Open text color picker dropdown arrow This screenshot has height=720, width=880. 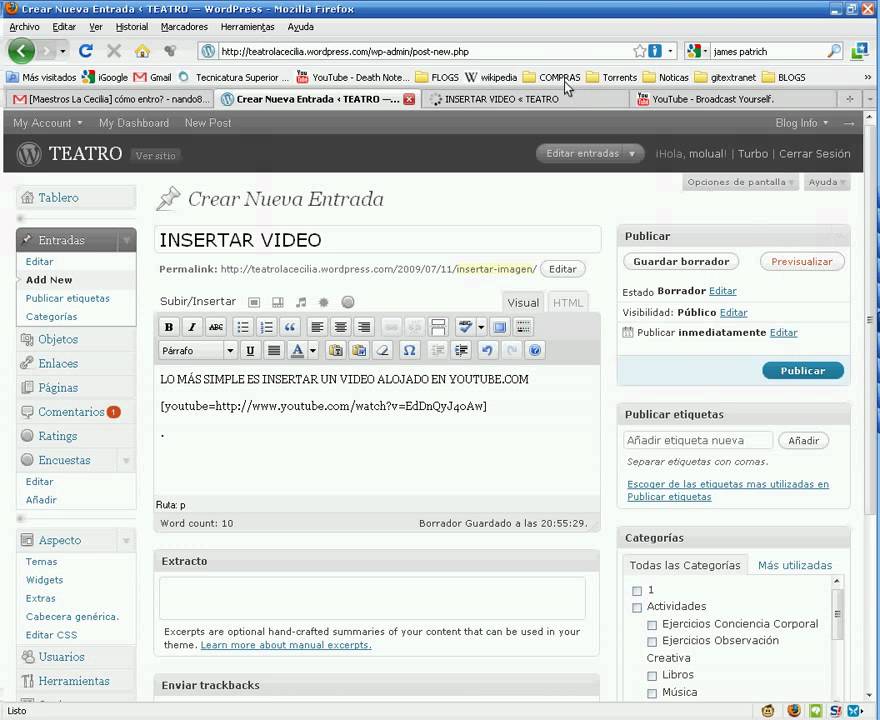(313, 351)
